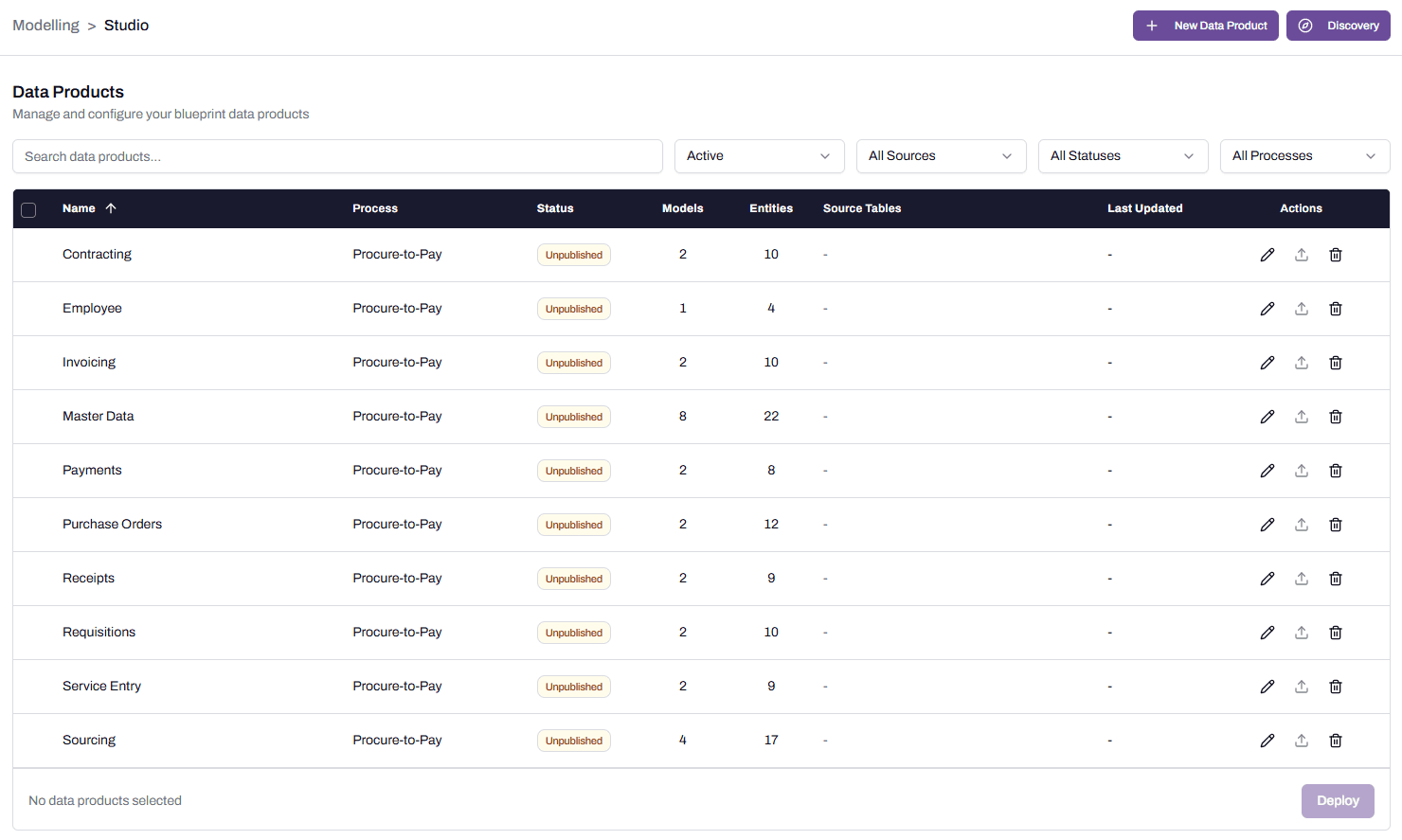
Task: Click entities value 22 for Master Data
Action: (x=771, y=417)
